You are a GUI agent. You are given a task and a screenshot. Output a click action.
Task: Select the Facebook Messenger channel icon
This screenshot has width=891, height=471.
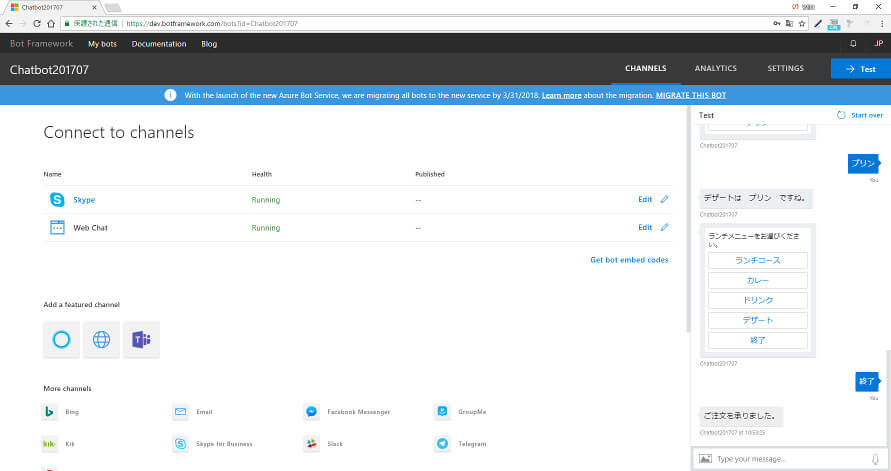coord(311,411)
